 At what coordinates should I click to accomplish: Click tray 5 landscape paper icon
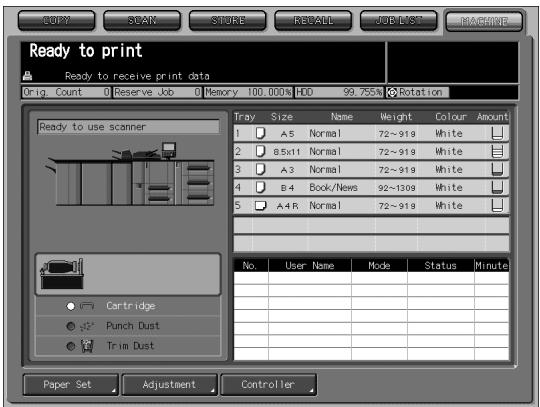click(x=260, y=206)
